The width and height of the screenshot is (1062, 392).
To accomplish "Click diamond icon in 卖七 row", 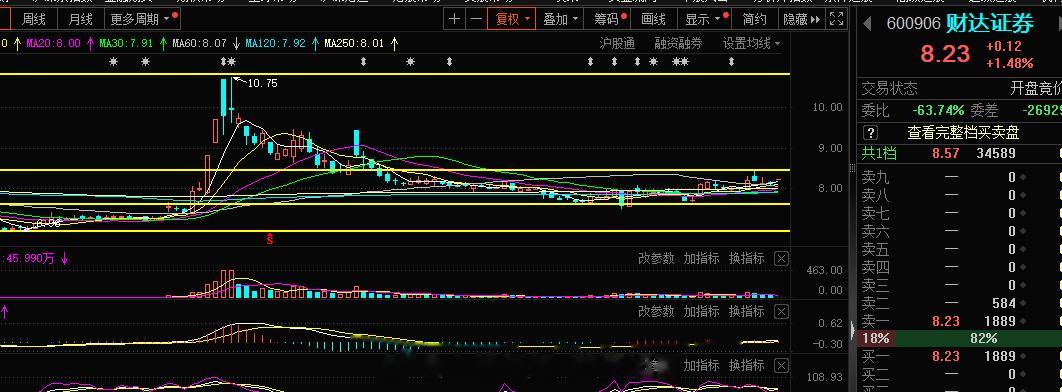I will [x=1023, y=213].
